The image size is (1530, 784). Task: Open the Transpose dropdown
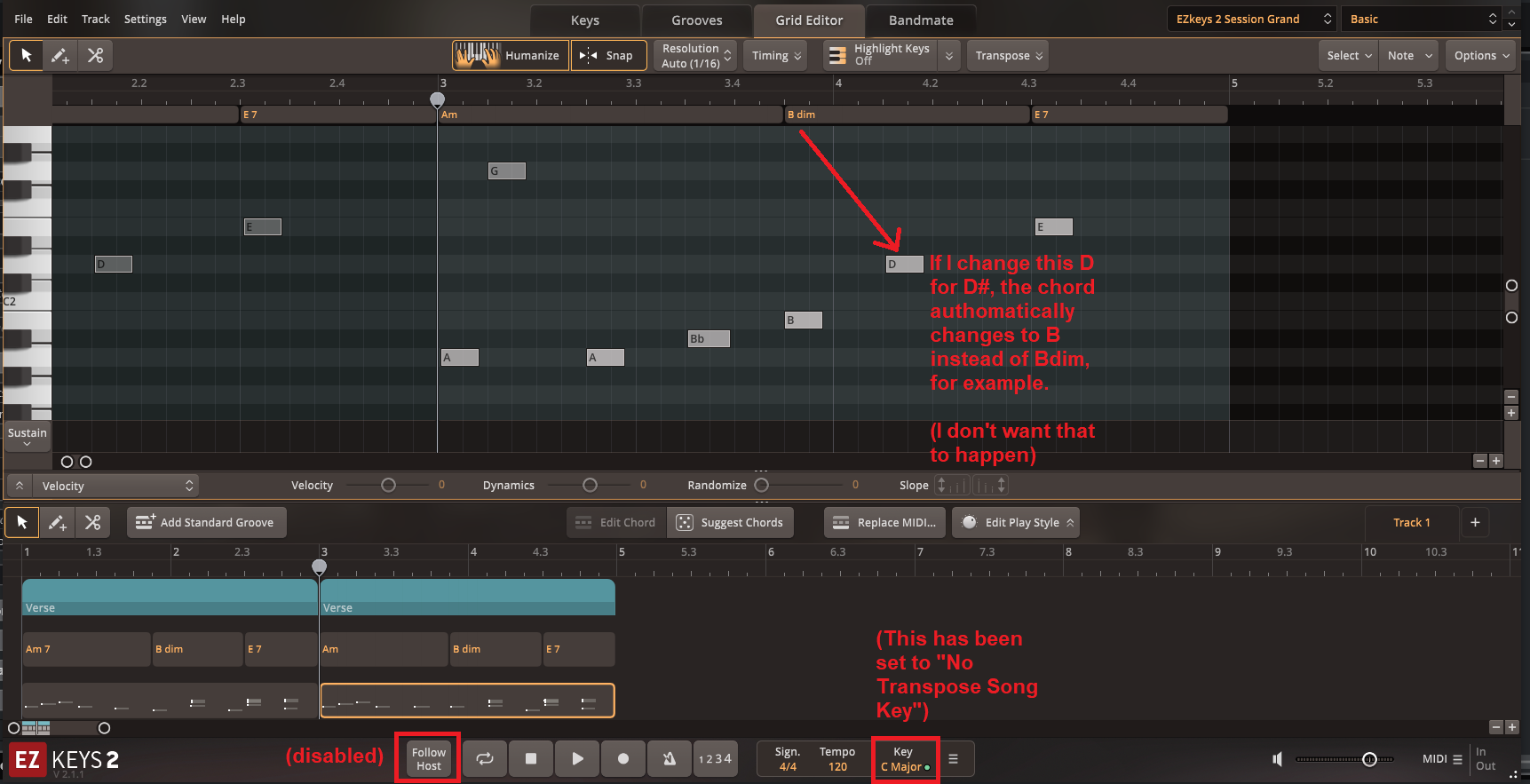pyautogui.click(x=1008, y=55)
